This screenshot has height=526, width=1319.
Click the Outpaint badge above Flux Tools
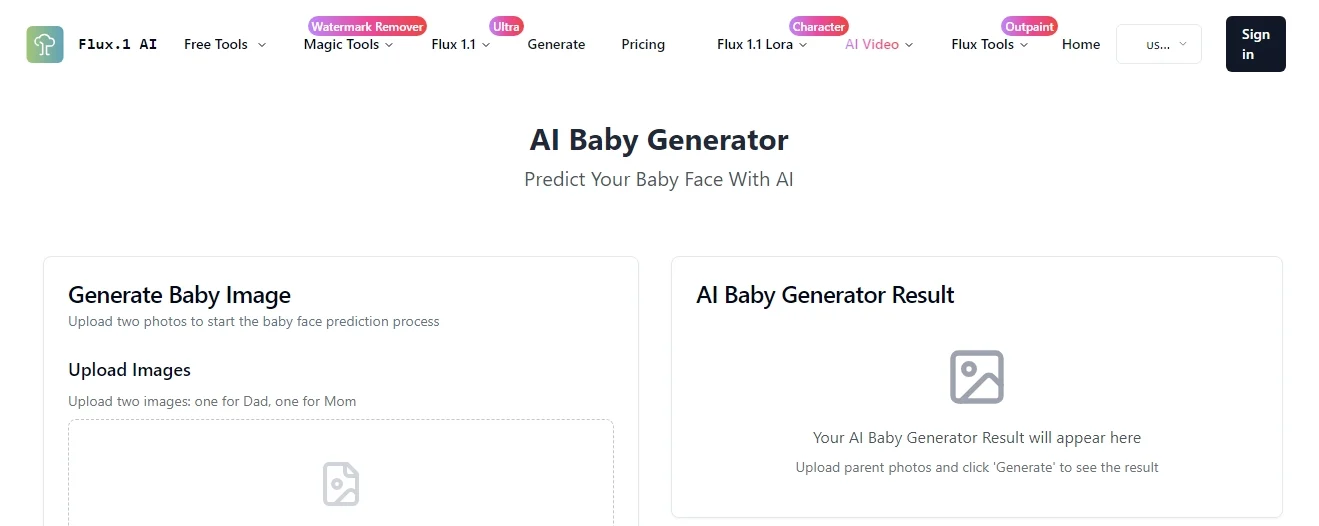(1029, 27)
